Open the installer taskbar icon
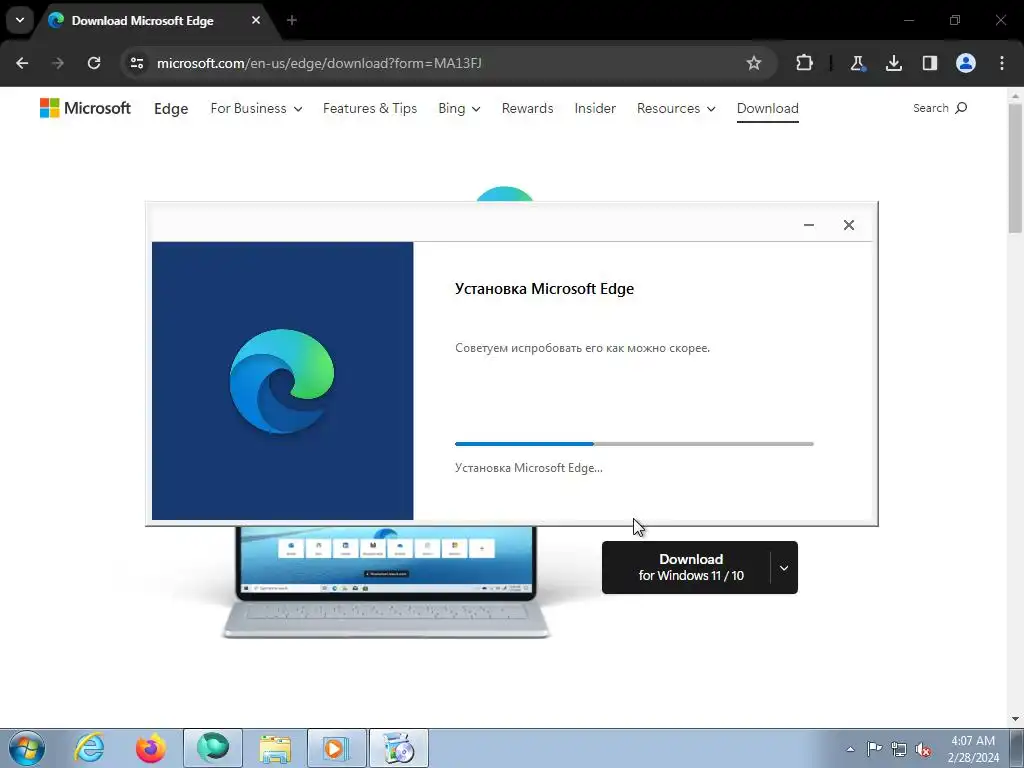Screen dimensions: 1024x768 [399, 748]
